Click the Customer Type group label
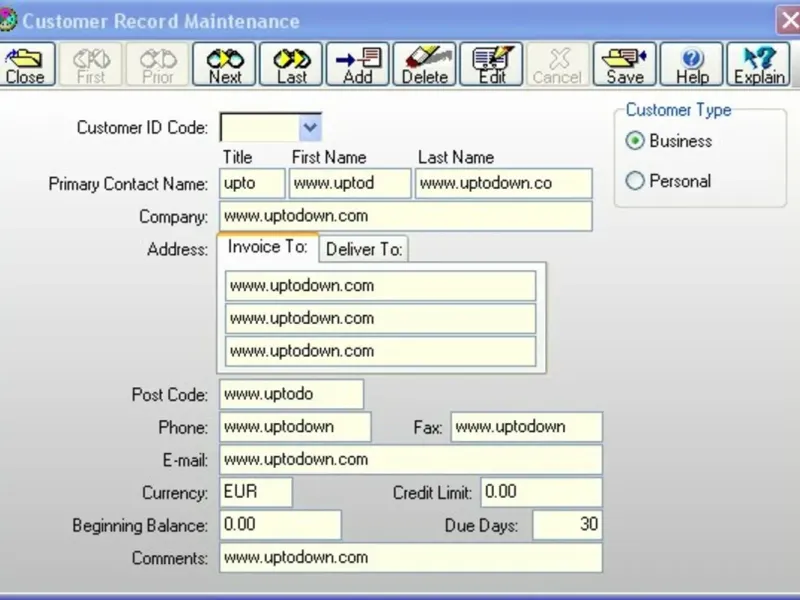 point(678,110)
